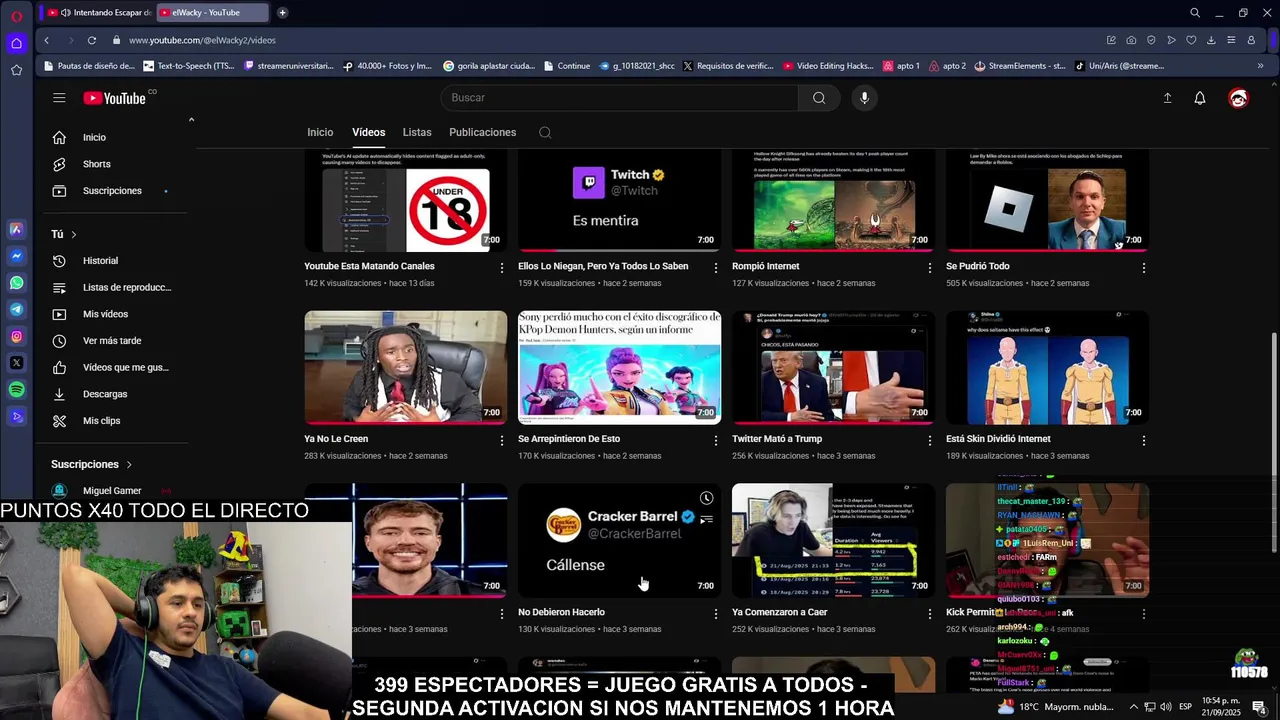Open Telegram in Opera sidebar
Viewport: 1280px width, 720px height.
pos(16,310)
